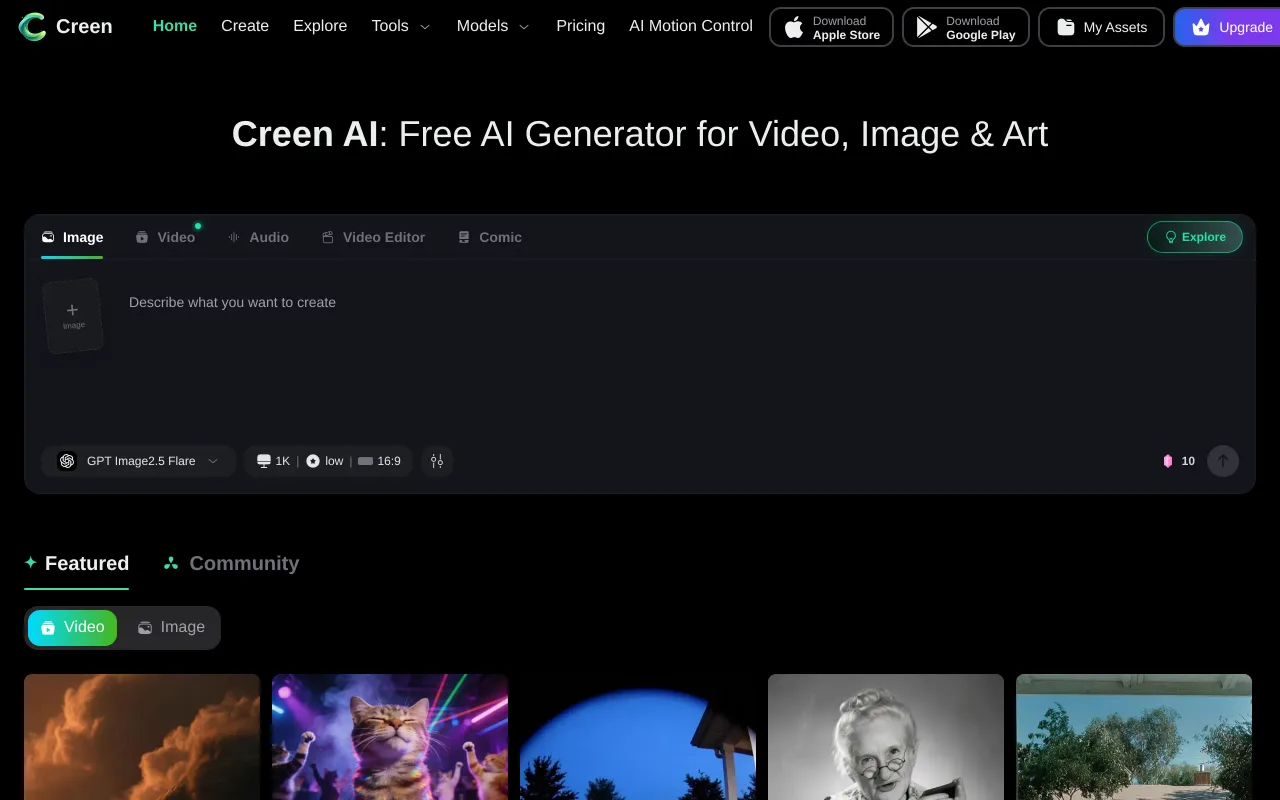Open the orange clouds video thumbnail
Viewport: 1280px width, 800px height.
[142, 737]
